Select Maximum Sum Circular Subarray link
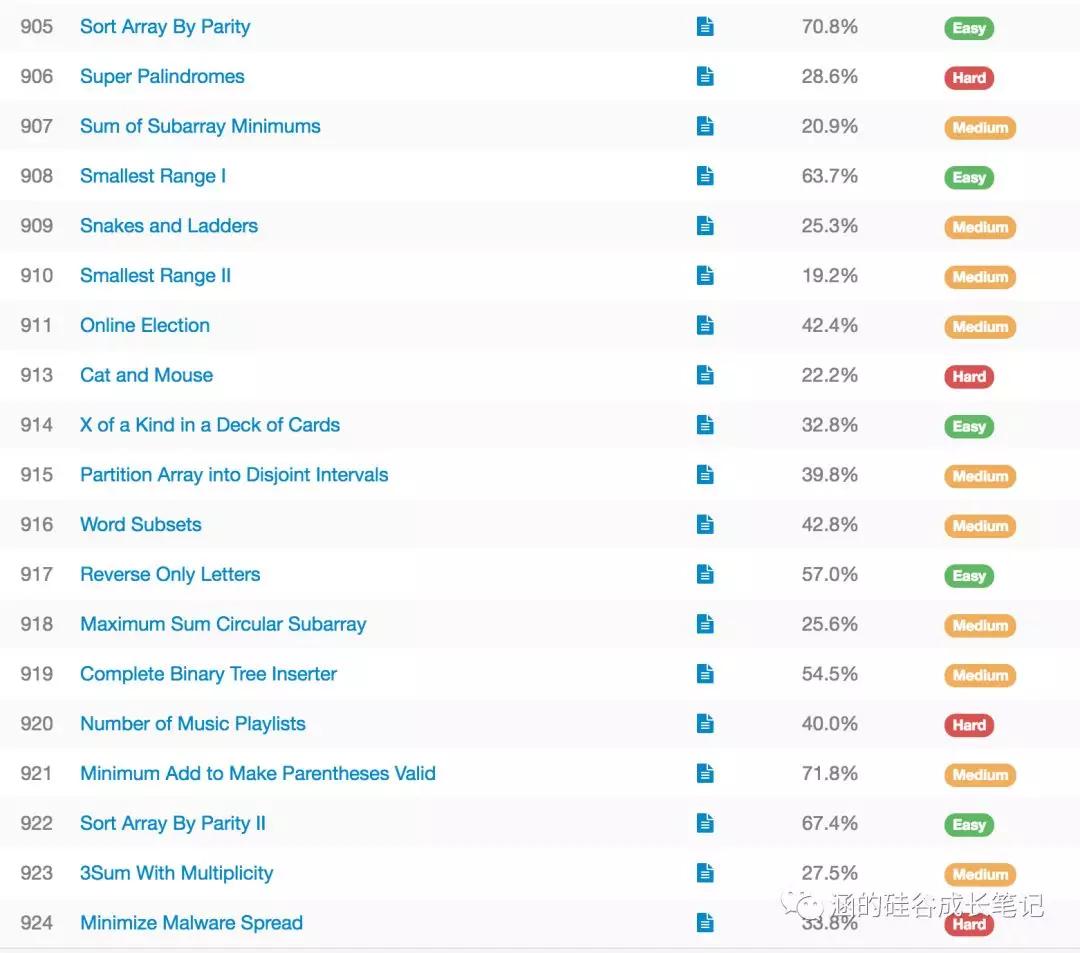Screen dimensions: 1080x953 click(x=223, y=624)
